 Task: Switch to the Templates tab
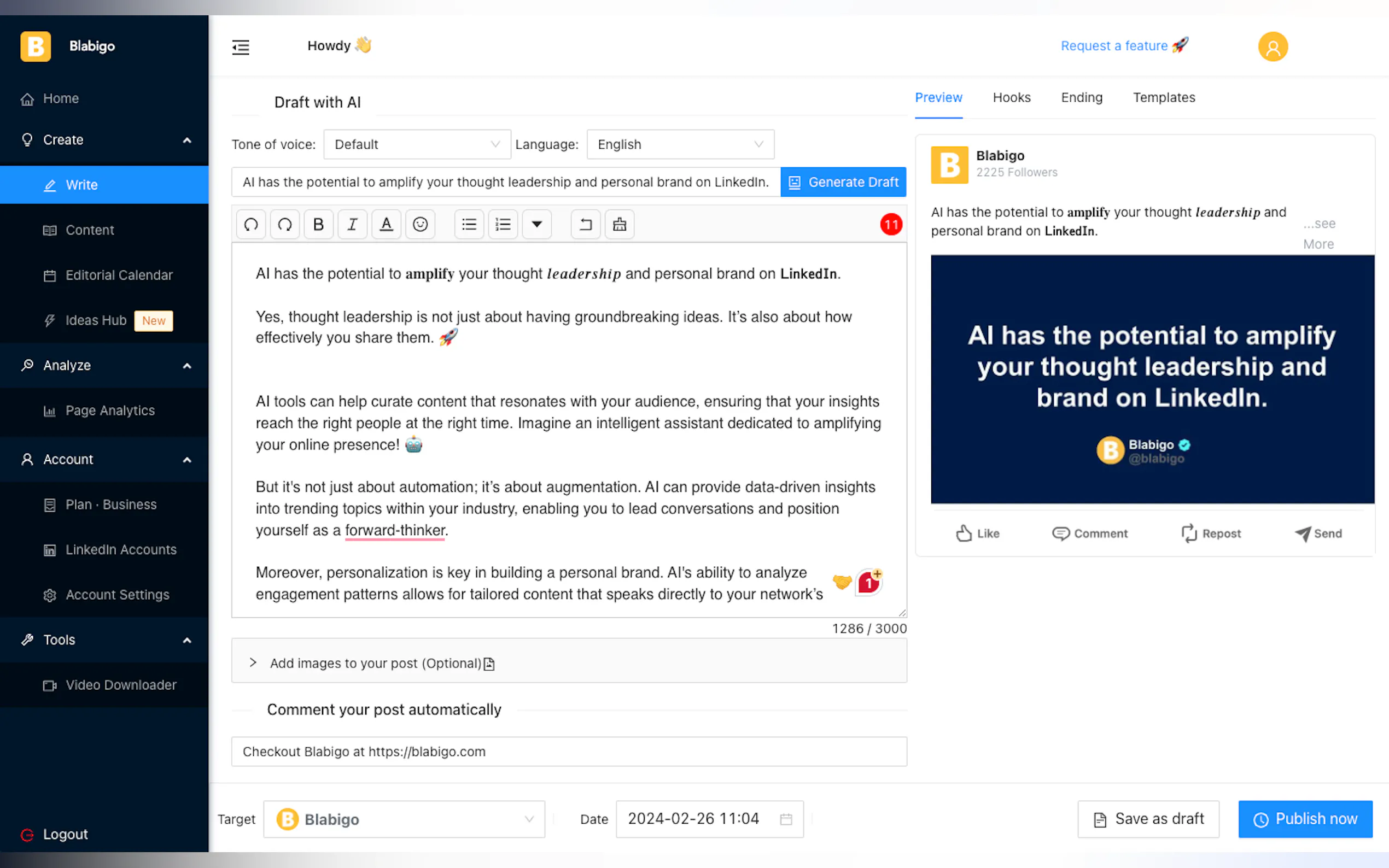(1163, 98)
